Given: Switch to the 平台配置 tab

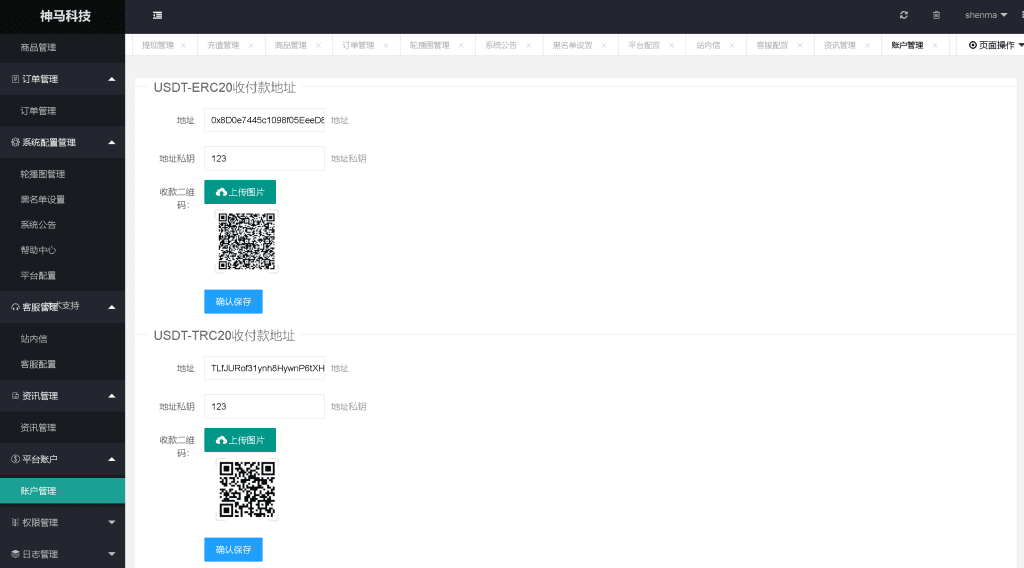Looking at the screenshot, I should click(644, 45).
